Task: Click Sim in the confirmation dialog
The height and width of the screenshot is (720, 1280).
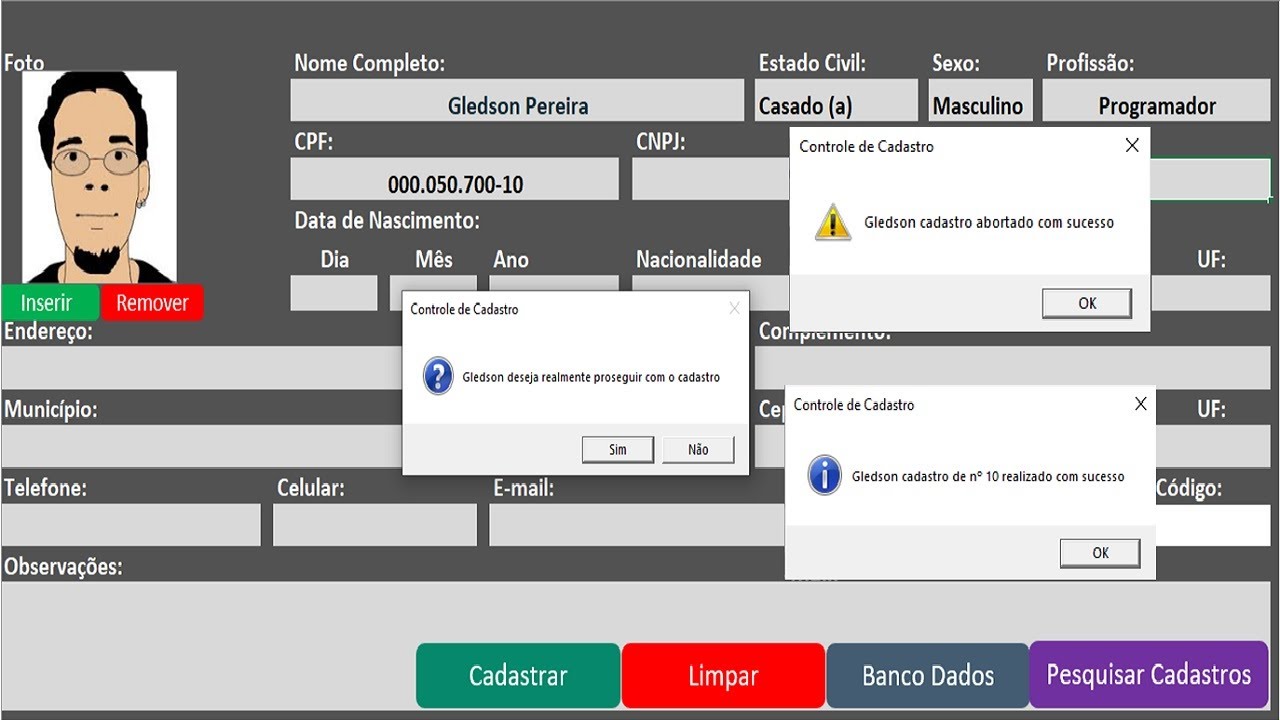Action: click(x=618, y=449)
